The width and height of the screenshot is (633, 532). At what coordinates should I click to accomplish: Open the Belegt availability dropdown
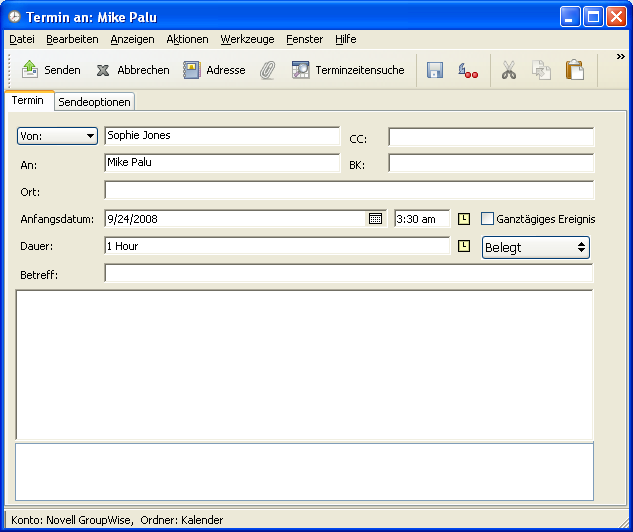coord(536,247)
